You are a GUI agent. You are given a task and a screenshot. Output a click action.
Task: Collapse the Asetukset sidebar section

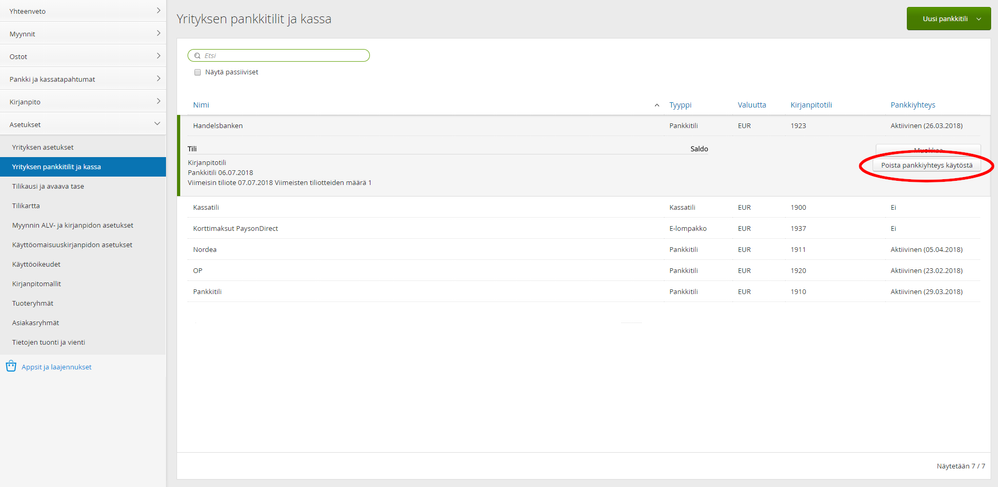tap(158, 125)
